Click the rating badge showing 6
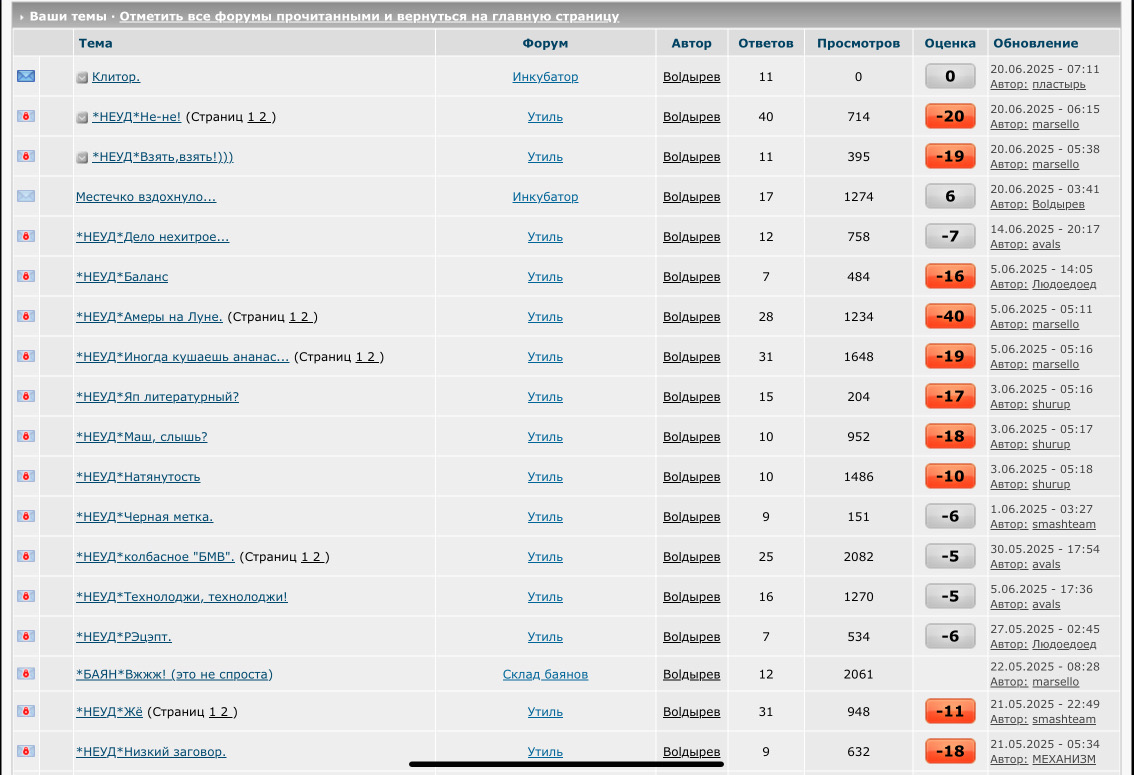The image size is (1134, 775). (x=950, y=196)
